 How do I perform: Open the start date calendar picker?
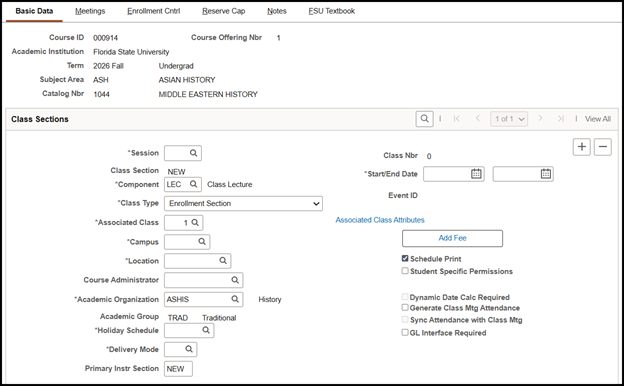point(476,174)
